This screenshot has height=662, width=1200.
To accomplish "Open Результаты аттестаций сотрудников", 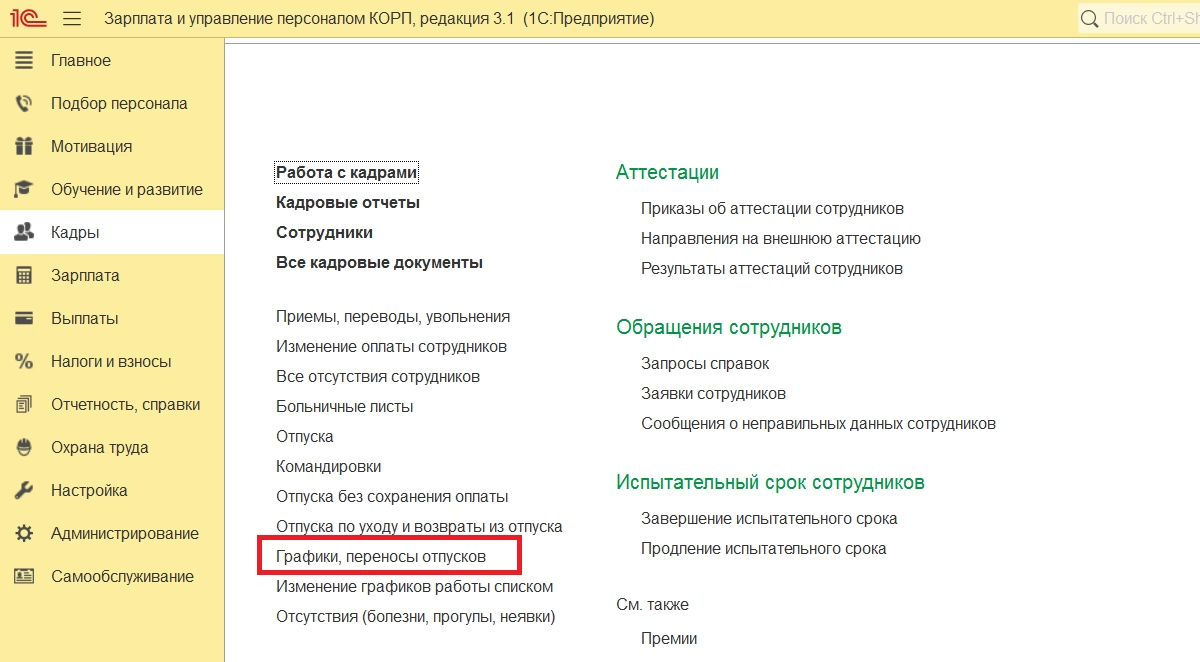I will tap(772, 269).
